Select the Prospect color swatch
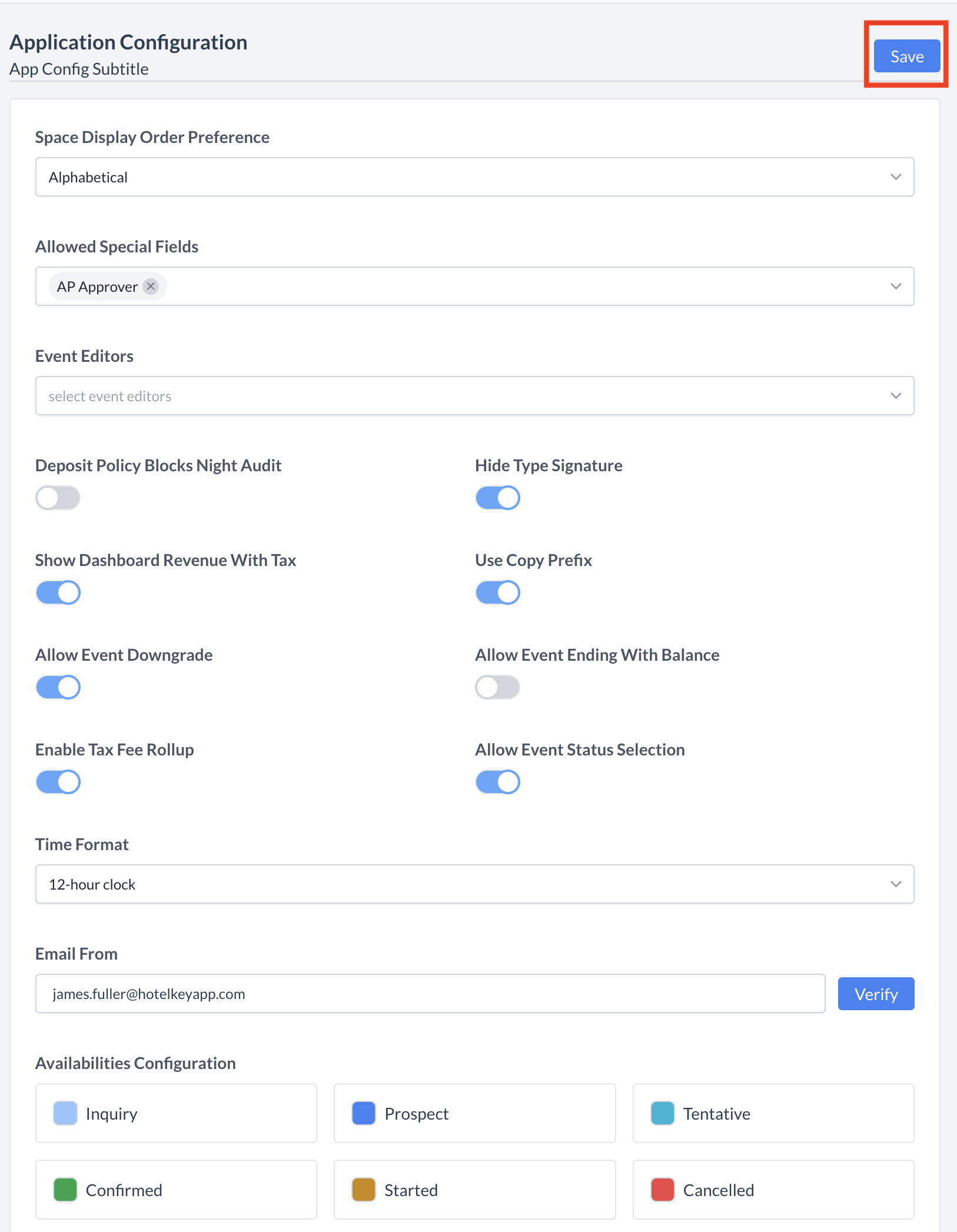 (x=363, y=1113)
